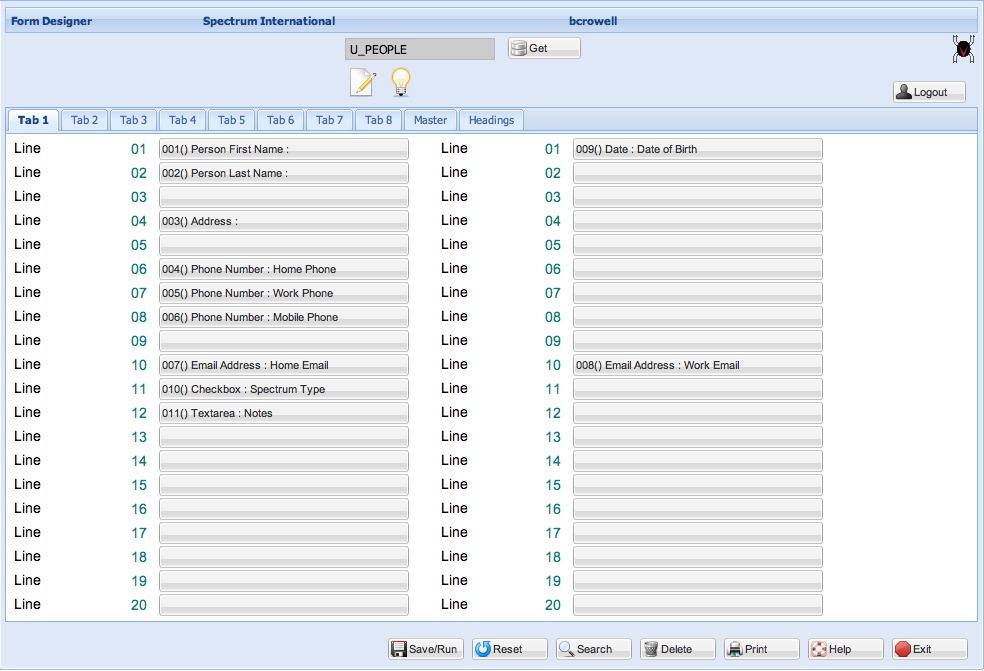Reset the form with Reset button
This screenshot has height=671, width=984.
[x=510, y=649]
